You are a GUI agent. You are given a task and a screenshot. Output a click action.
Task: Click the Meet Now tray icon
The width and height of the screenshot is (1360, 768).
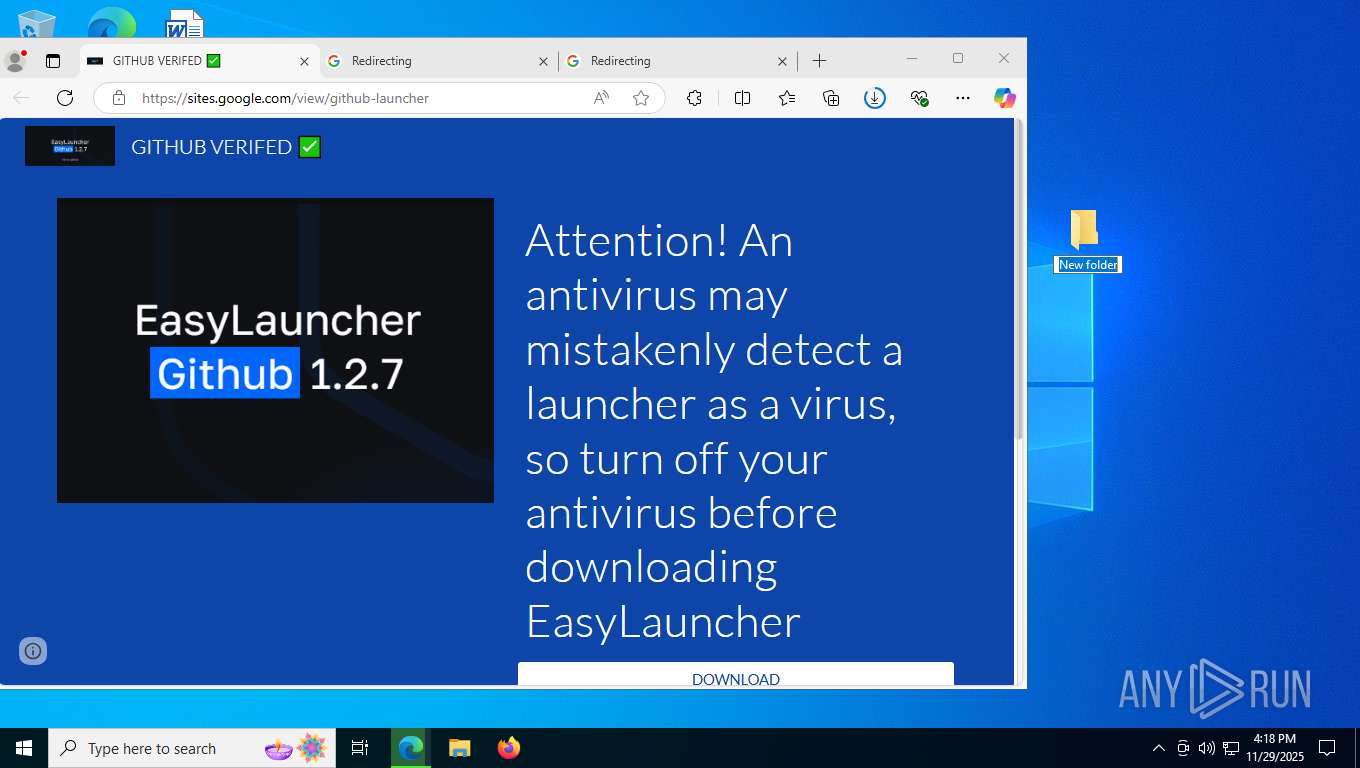1183,748
